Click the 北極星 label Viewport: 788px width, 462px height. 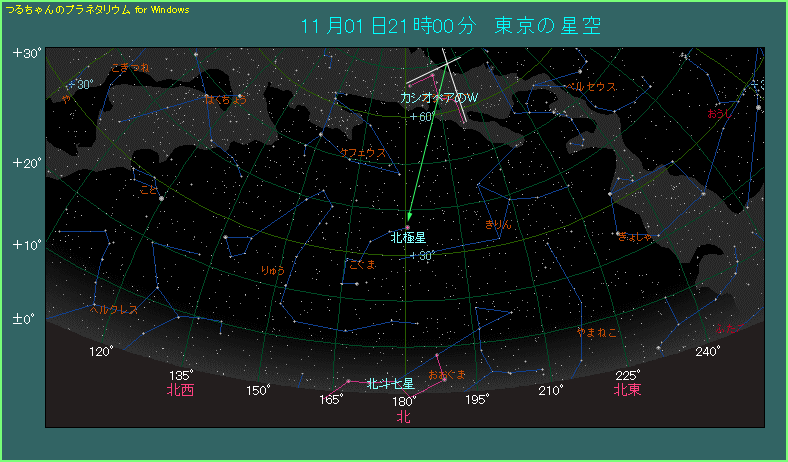(408, 237)
